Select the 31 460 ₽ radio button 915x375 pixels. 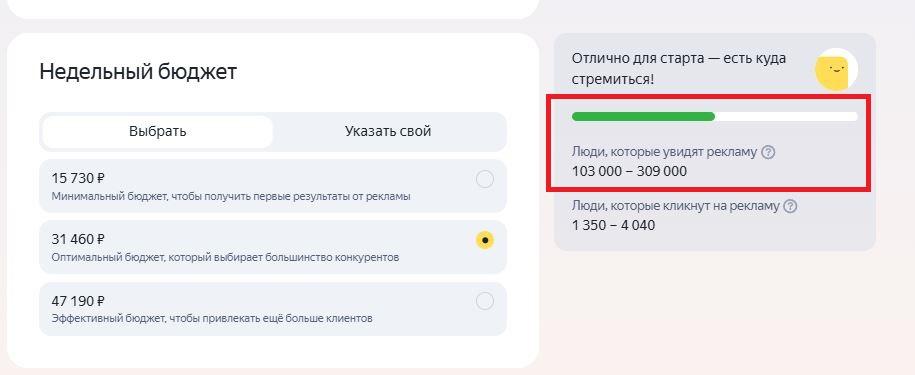[485, 240]
